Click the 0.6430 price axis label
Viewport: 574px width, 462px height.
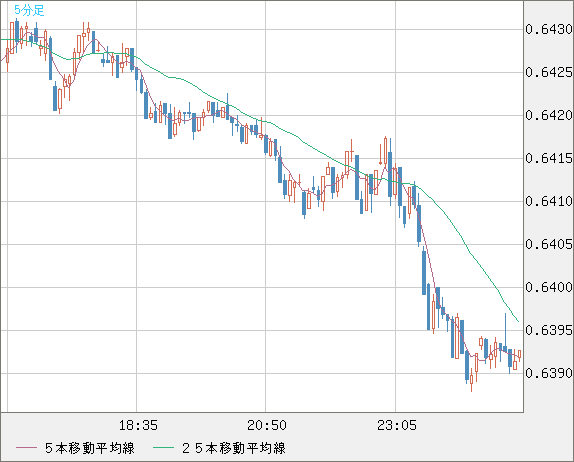549,29
